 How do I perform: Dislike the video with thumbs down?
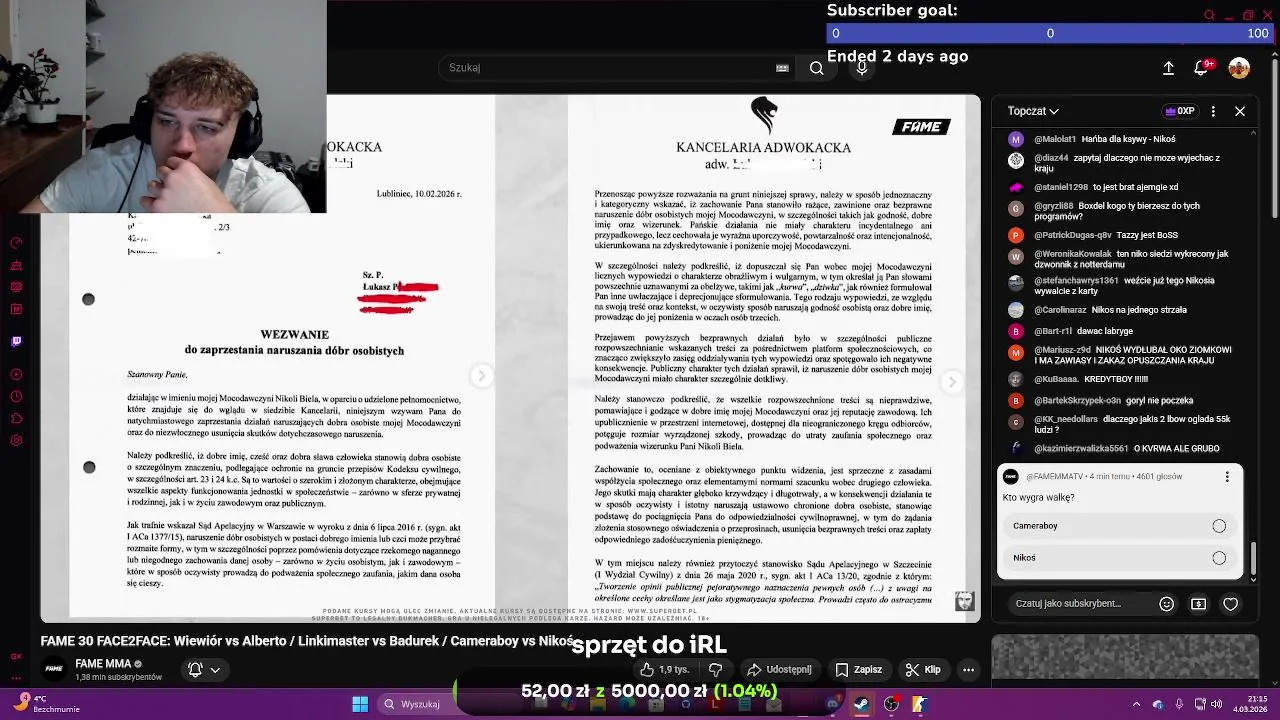(x=715, y=669)
